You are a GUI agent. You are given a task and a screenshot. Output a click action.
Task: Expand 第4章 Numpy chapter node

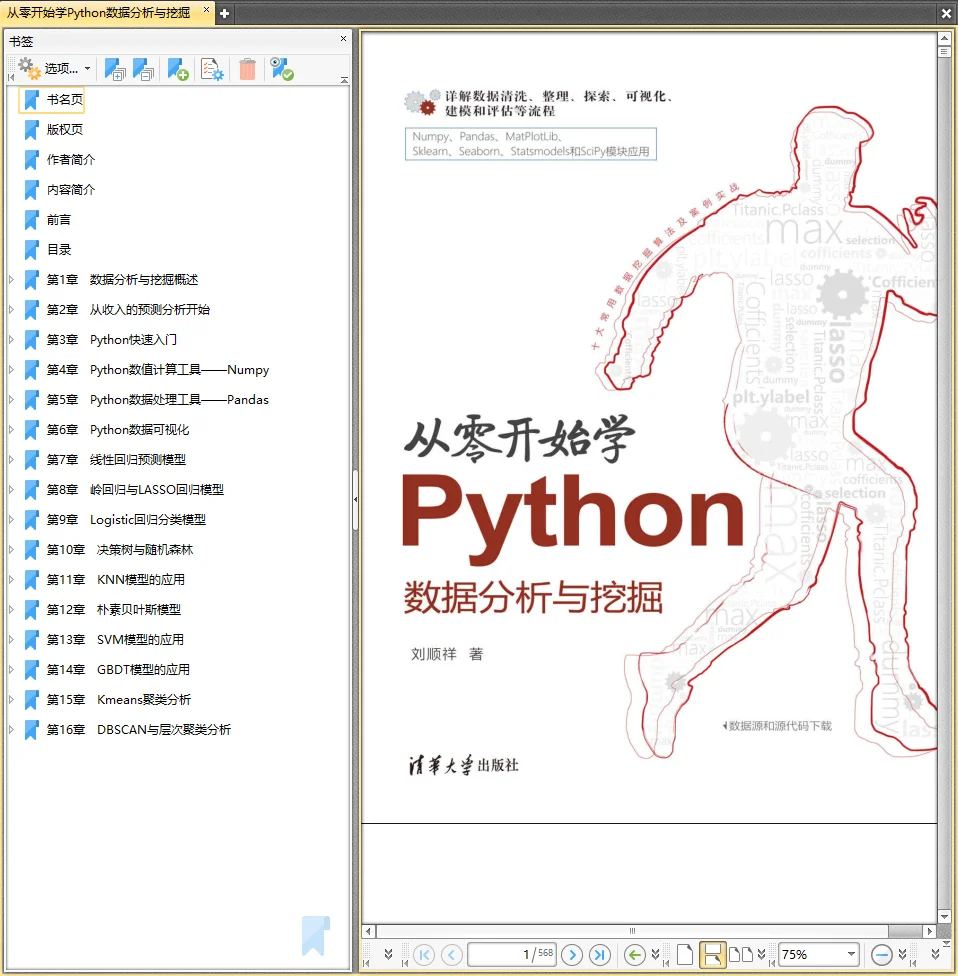click(11, 370)
